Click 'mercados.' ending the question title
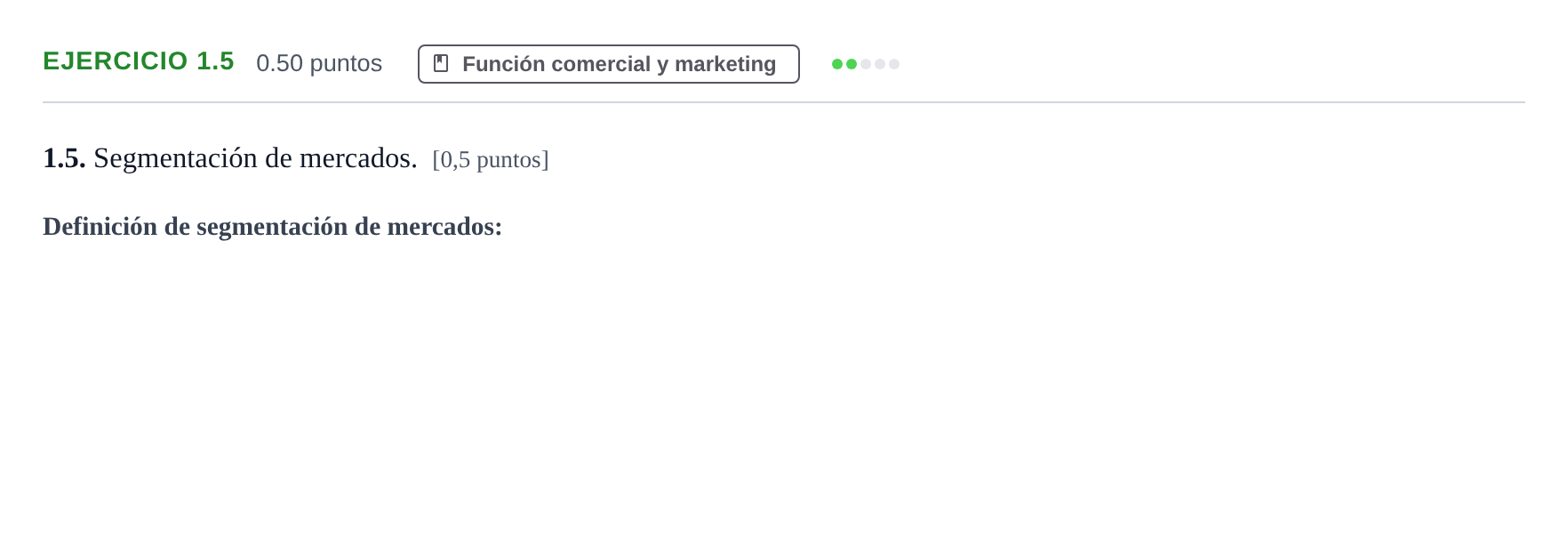The width and height of the screenshot is (1568, 555). pos(358,158)
